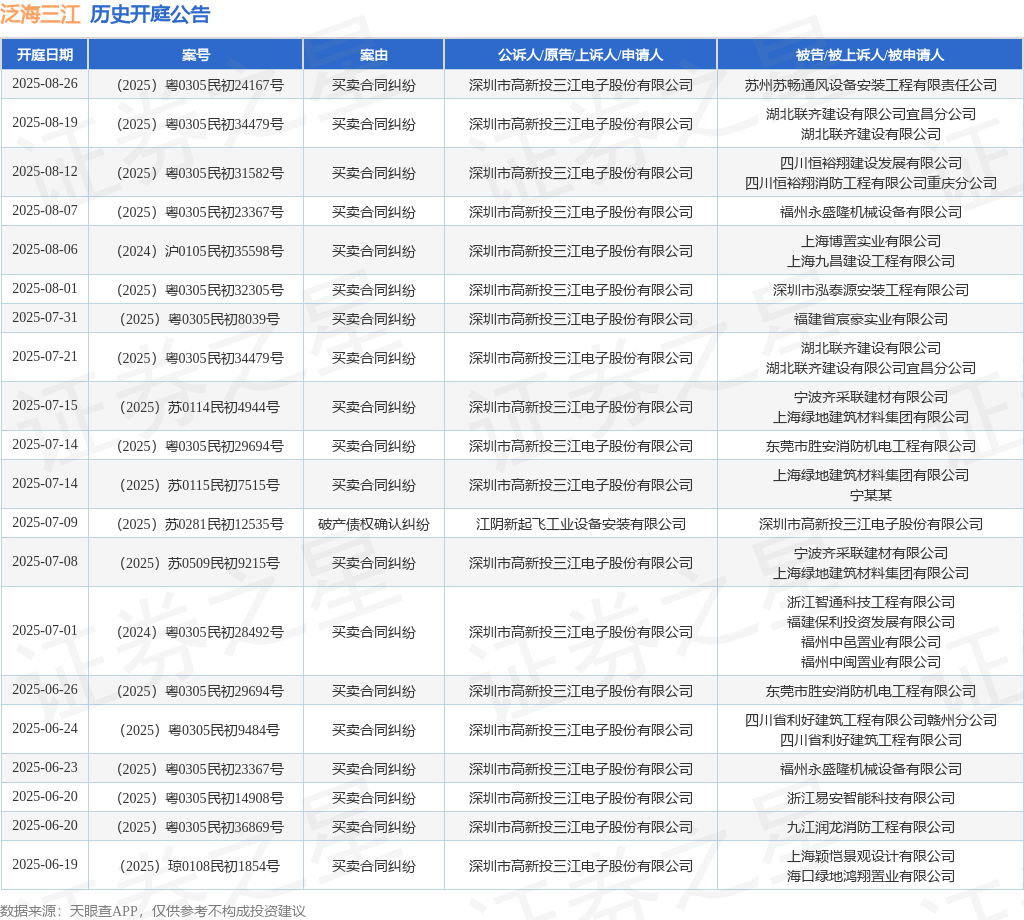Viewport: 1024px width, 920px height.
Task: Select case number 粤0305民初8039号
Action: click(224, 319)
